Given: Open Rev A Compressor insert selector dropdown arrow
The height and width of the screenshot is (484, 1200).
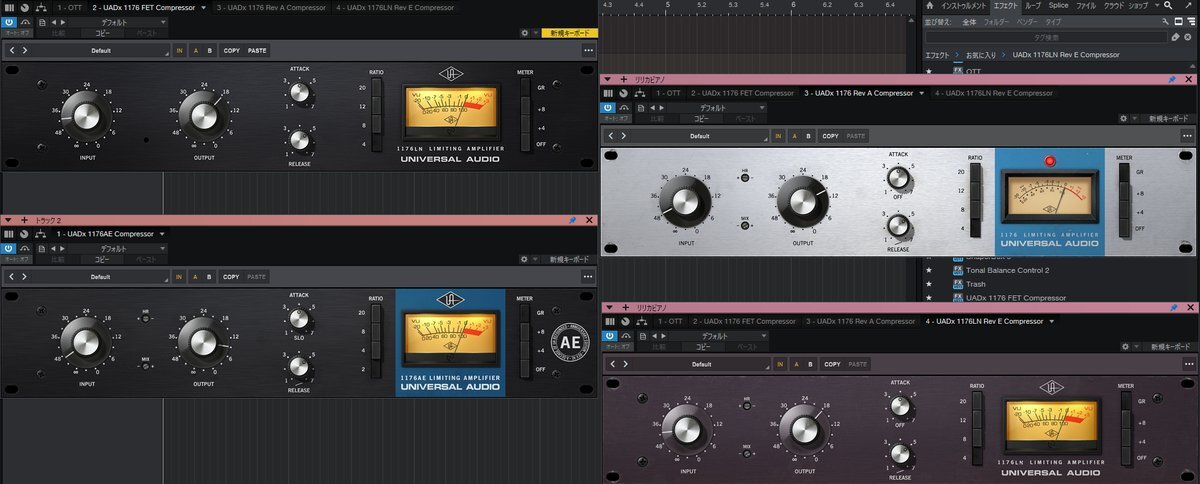Looking at the screenshot, I should click(919, 93).
